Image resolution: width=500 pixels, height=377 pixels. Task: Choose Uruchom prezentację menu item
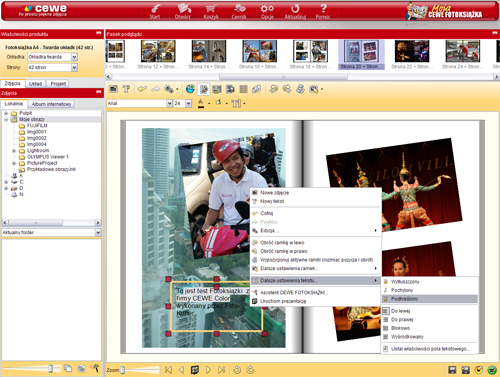(x=316, y=301)
